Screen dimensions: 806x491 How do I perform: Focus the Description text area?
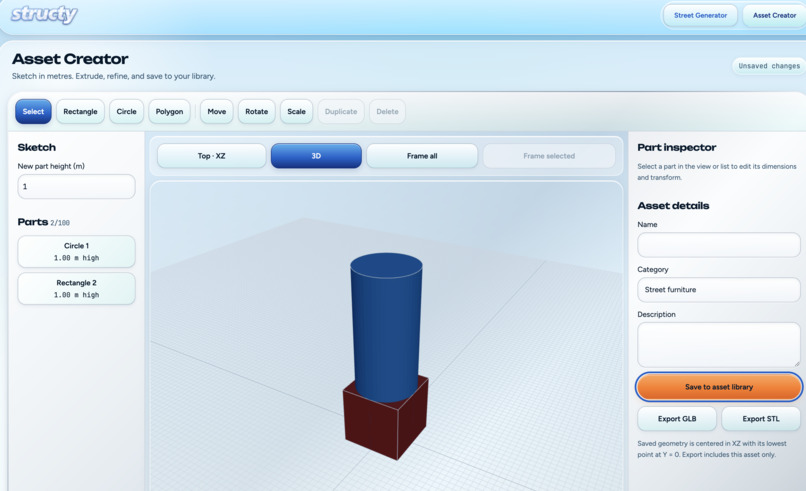coord(719,344)
